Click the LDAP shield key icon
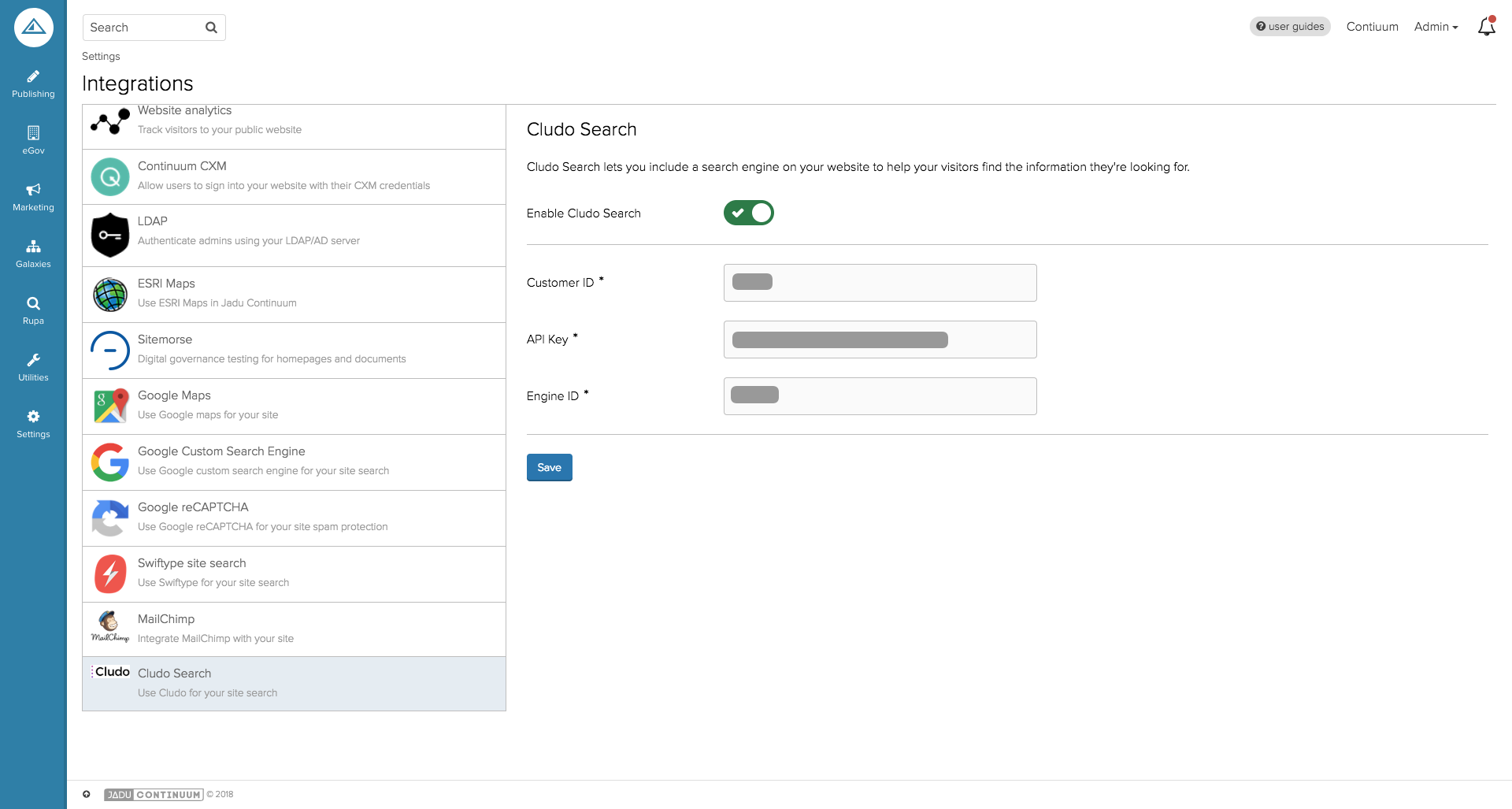Viewport: 1512px width, 809px height. tap(110, 235)
